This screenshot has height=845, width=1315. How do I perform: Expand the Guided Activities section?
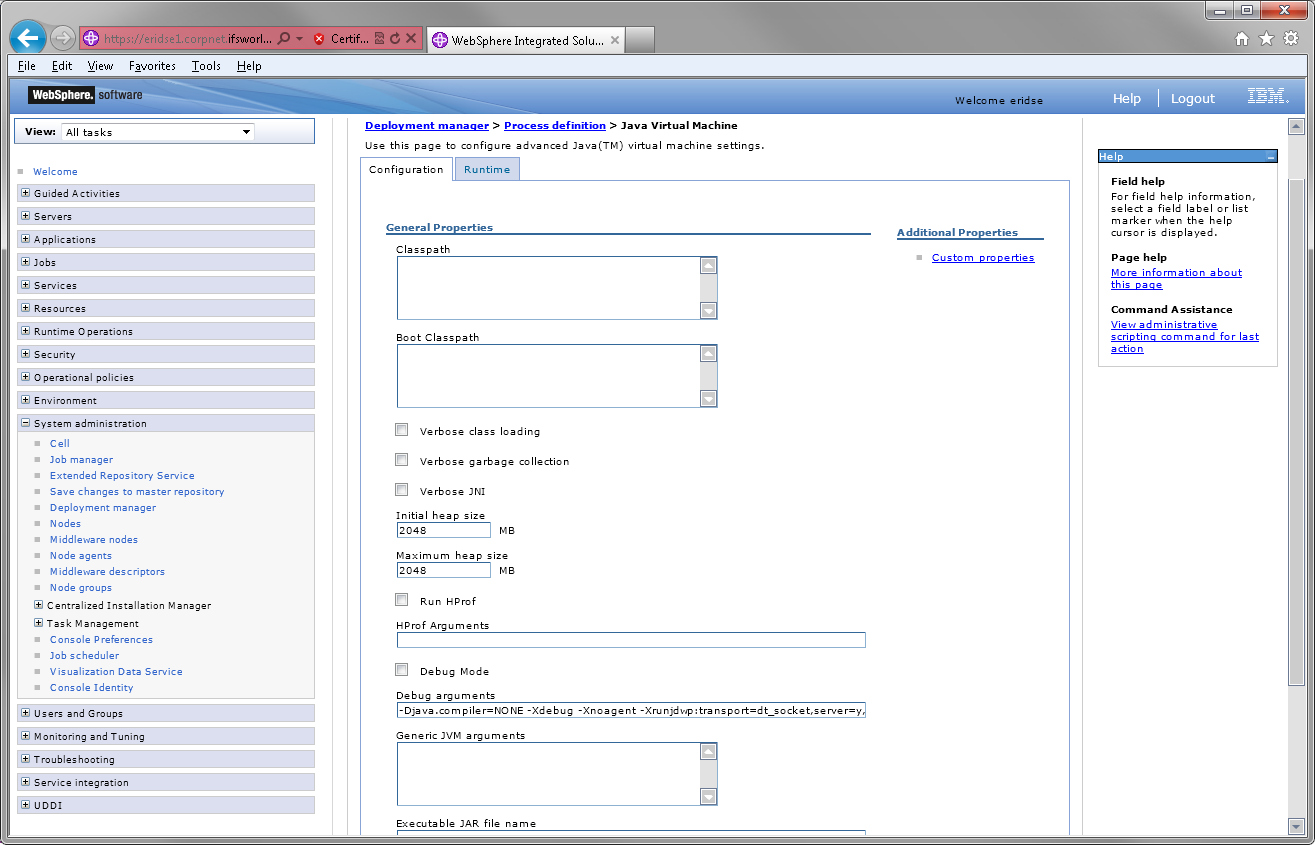[25, 193]
